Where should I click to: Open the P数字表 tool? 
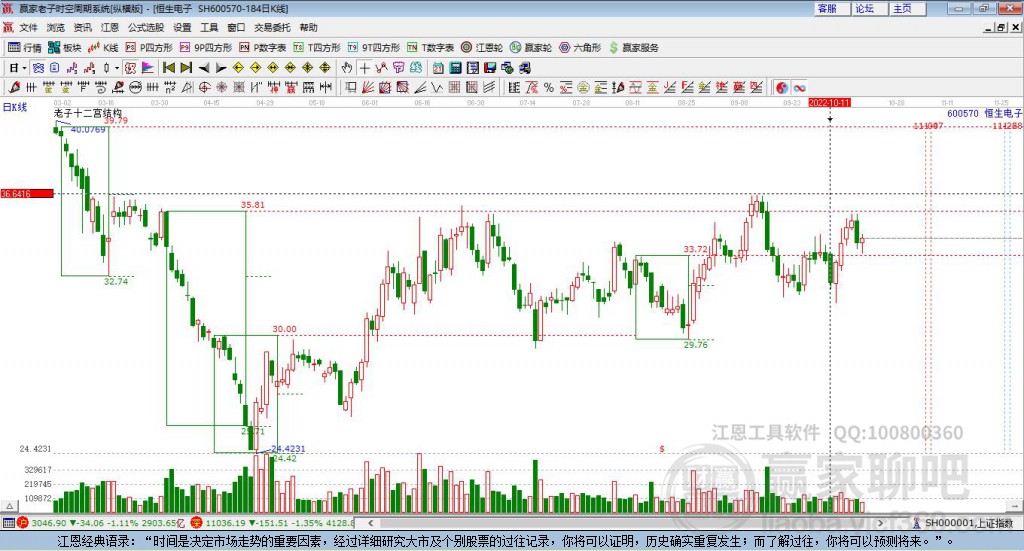click(263, 48)
